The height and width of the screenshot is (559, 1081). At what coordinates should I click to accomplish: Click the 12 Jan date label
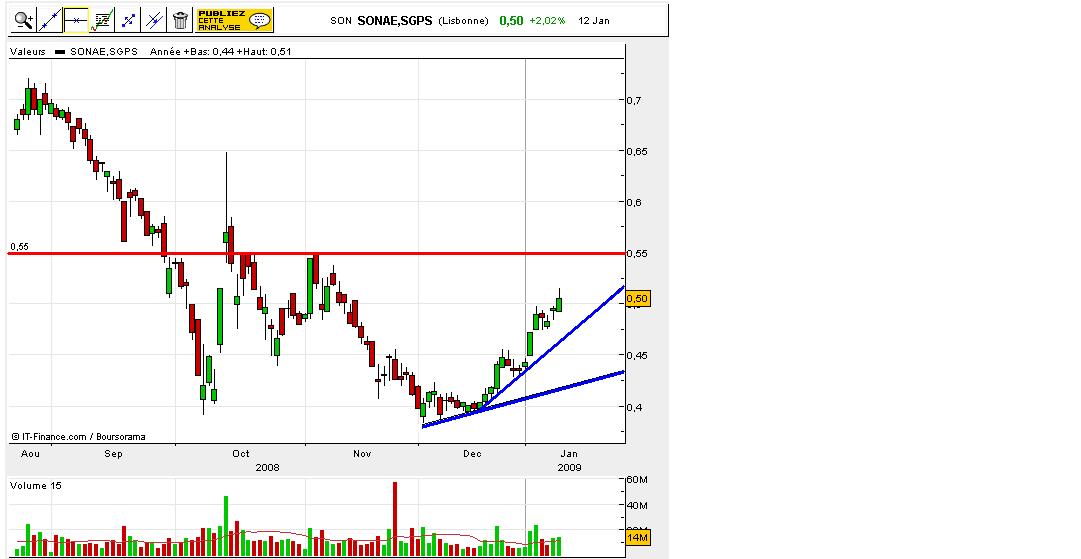tap(594, 21)
